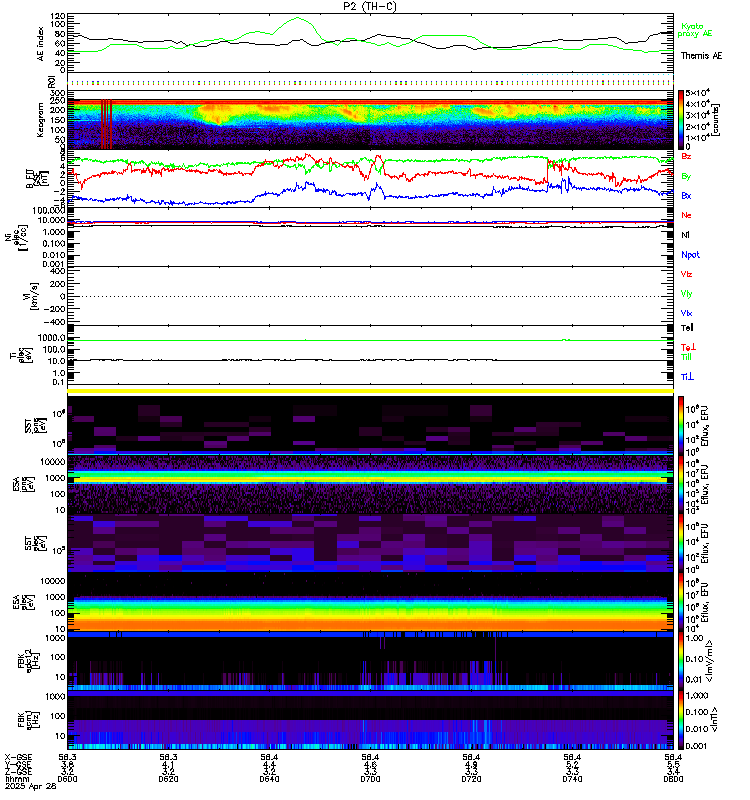750x800 pixels.
Task: Click the "0640" time axis label
Action: pos(269,779)
